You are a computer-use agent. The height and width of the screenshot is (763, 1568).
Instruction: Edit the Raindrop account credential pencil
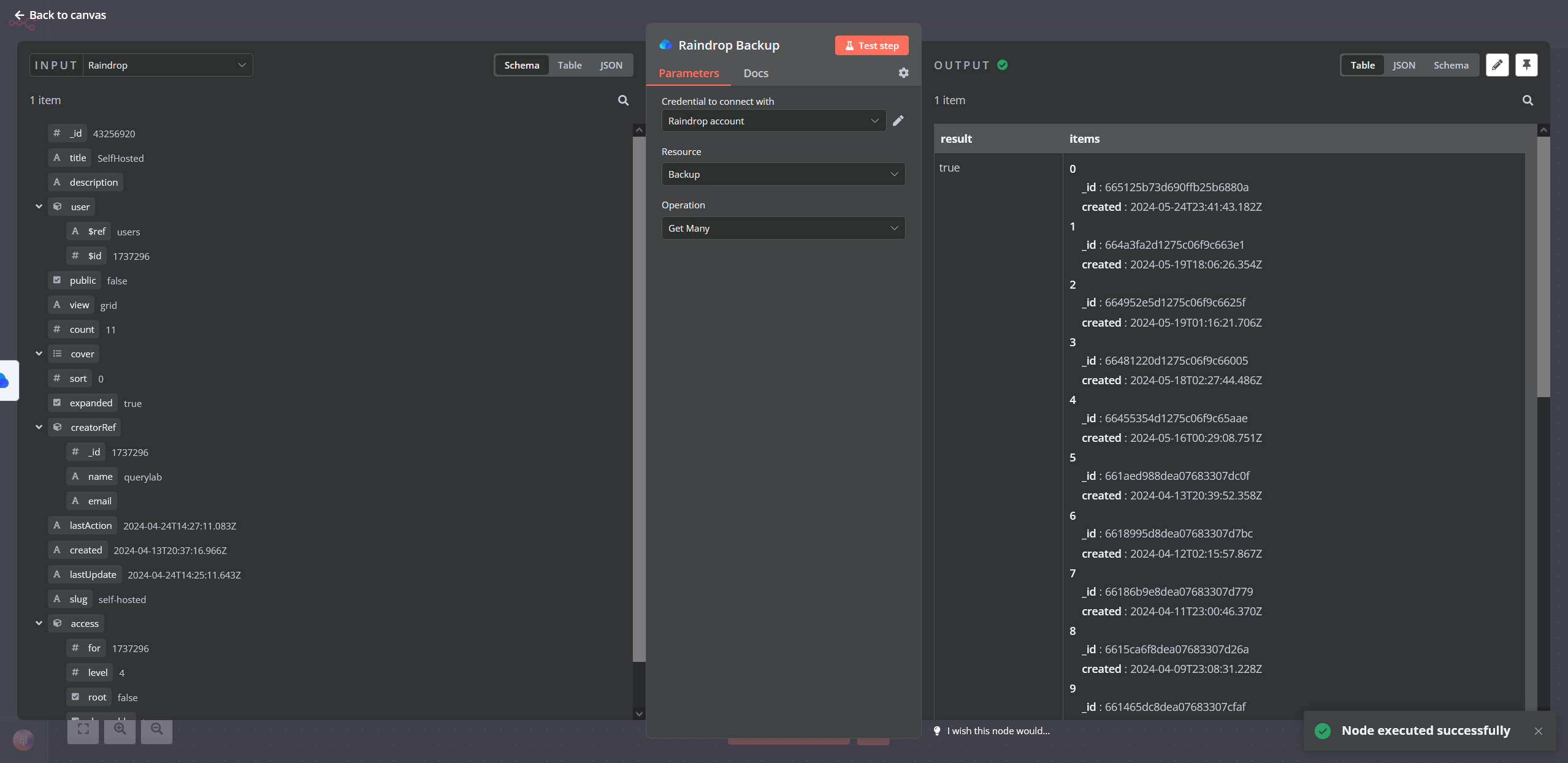(x=898, y=121)
